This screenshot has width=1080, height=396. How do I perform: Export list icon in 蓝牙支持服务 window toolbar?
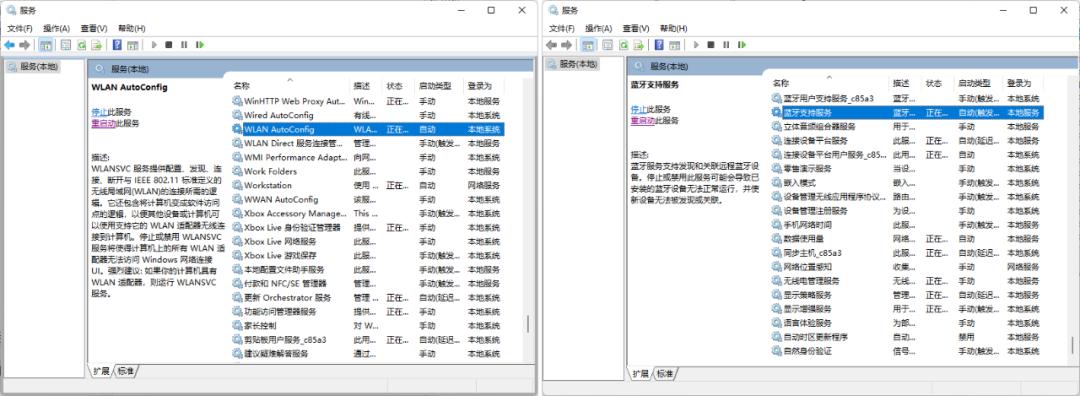click(x=638, y=45)
